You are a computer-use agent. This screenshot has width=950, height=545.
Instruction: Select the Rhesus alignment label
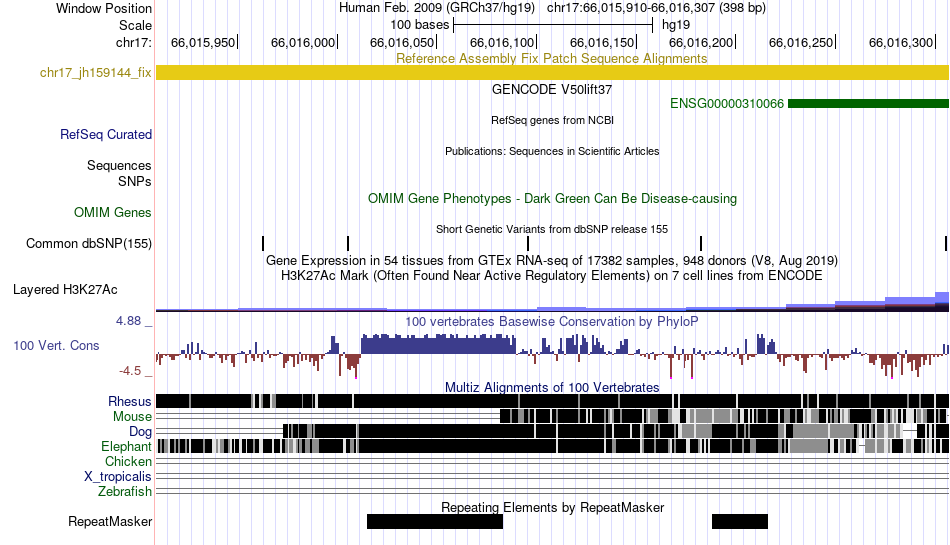click(x=130, y=401)
